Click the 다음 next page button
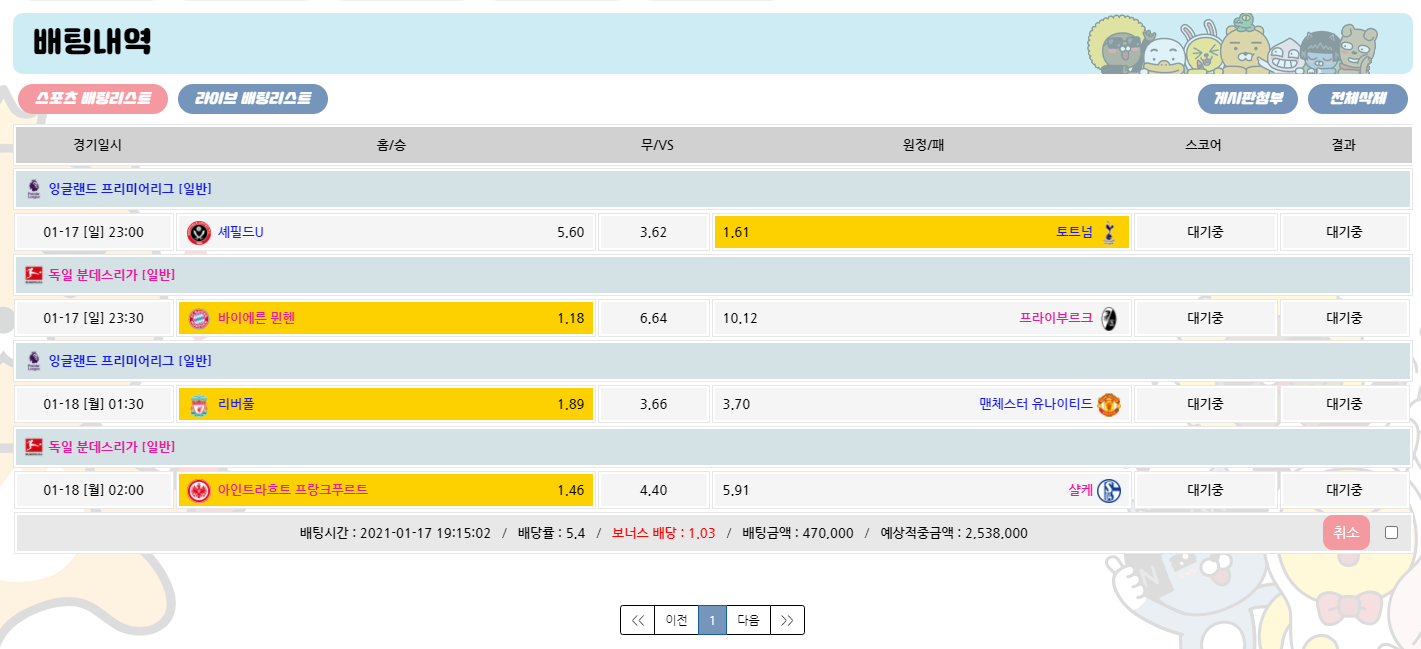1421x649 pixels. (748, 620)
